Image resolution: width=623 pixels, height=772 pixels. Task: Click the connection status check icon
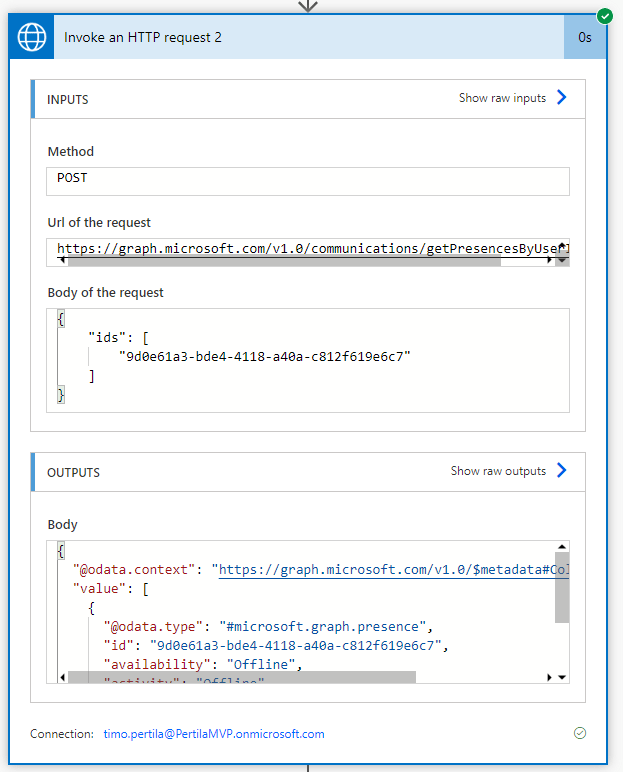click(x=580, y=733)
